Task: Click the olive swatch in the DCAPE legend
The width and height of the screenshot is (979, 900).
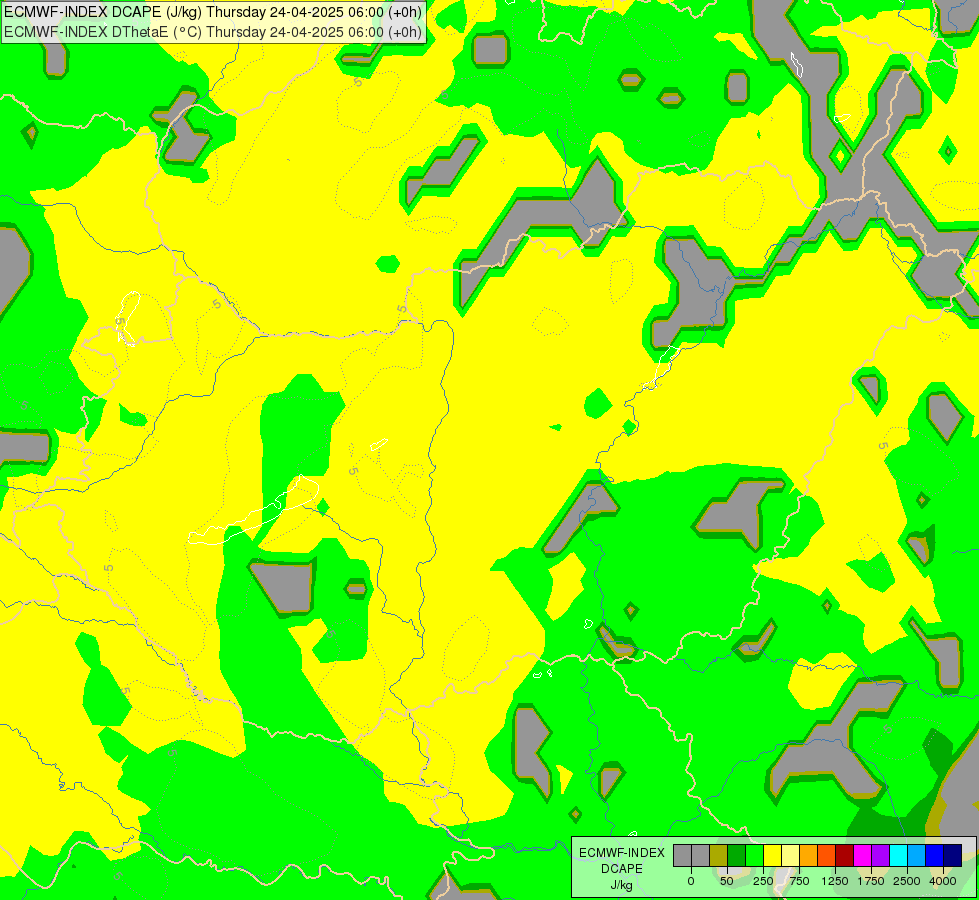Action: pyautogui.click(x=719, y=856)
